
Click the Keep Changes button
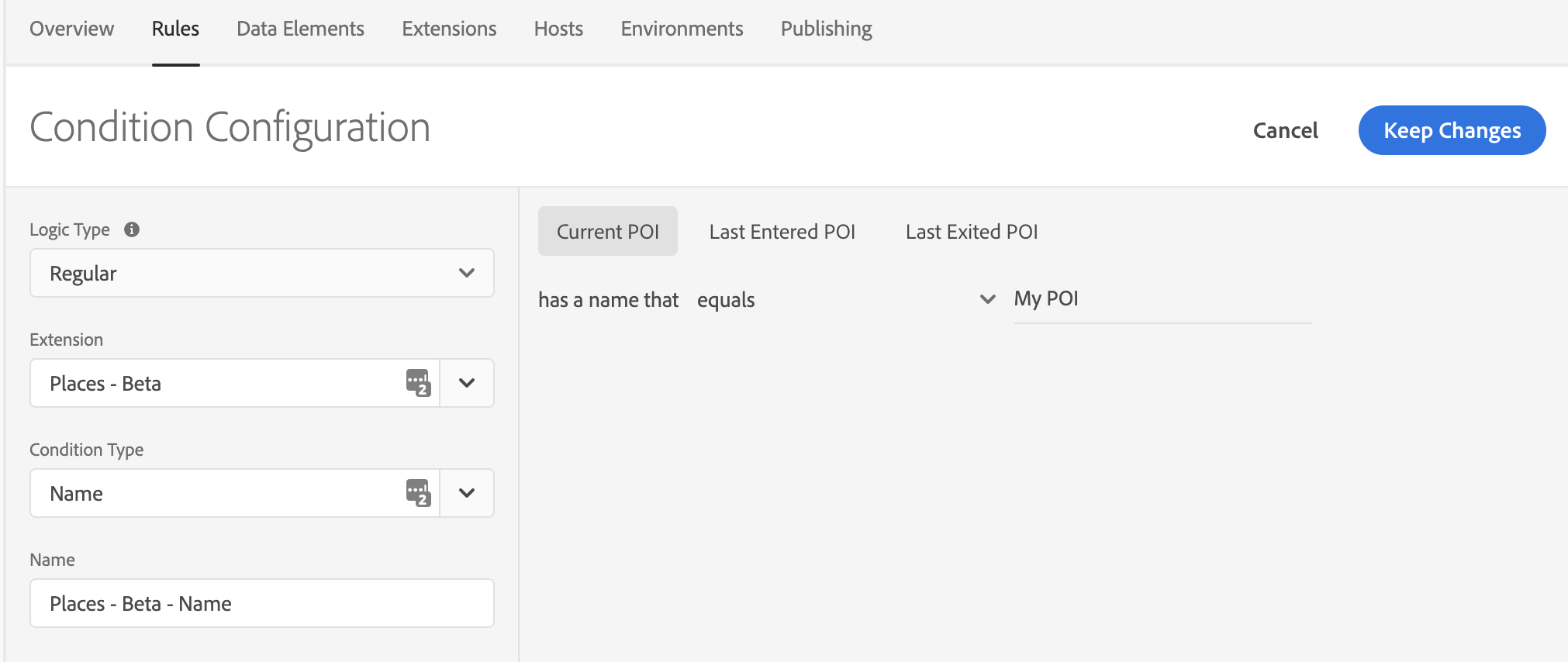[1452, 130]
